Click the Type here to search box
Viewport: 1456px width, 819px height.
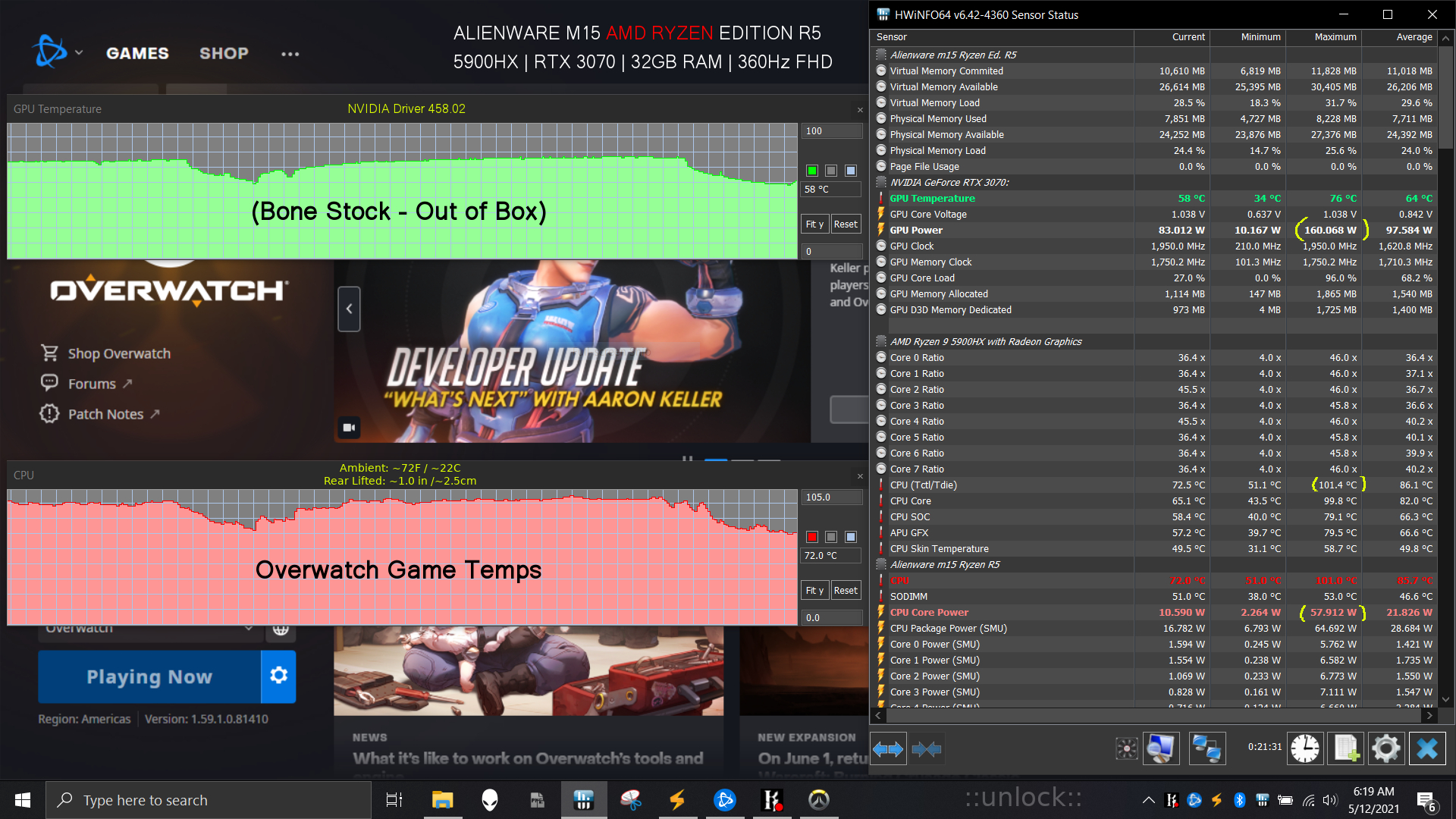209,800
